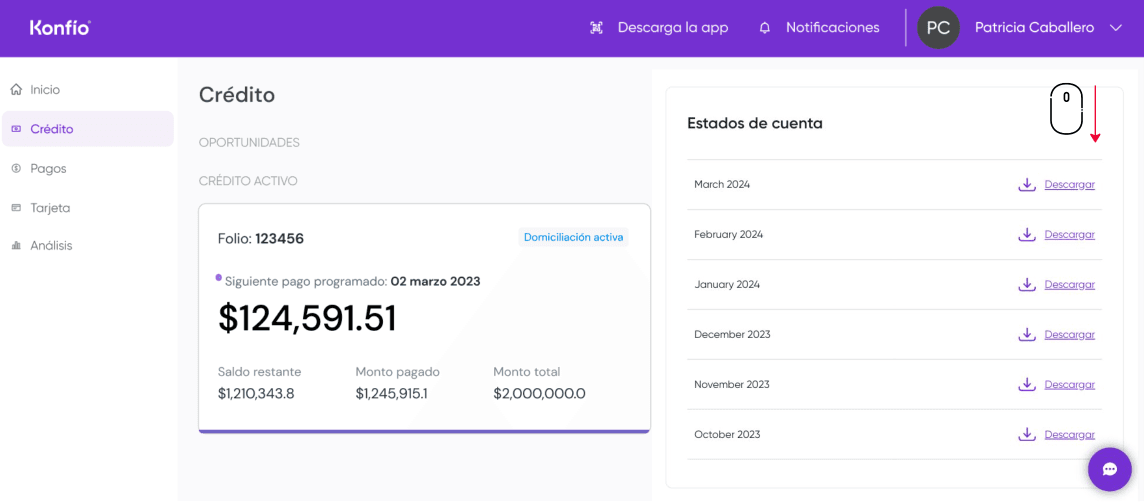Viewport: 1144px width, 503px height.
Task: Click the download icon for January 2024
Action: 1026,285
